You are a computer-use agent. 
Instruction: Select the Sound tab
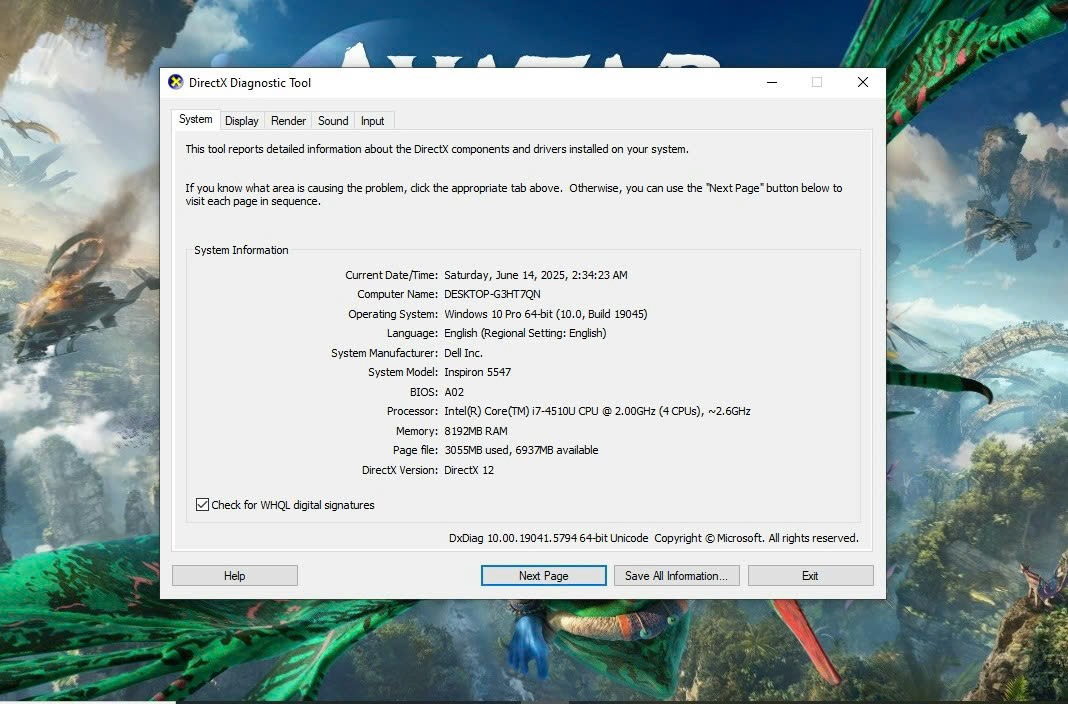(333, 121)
